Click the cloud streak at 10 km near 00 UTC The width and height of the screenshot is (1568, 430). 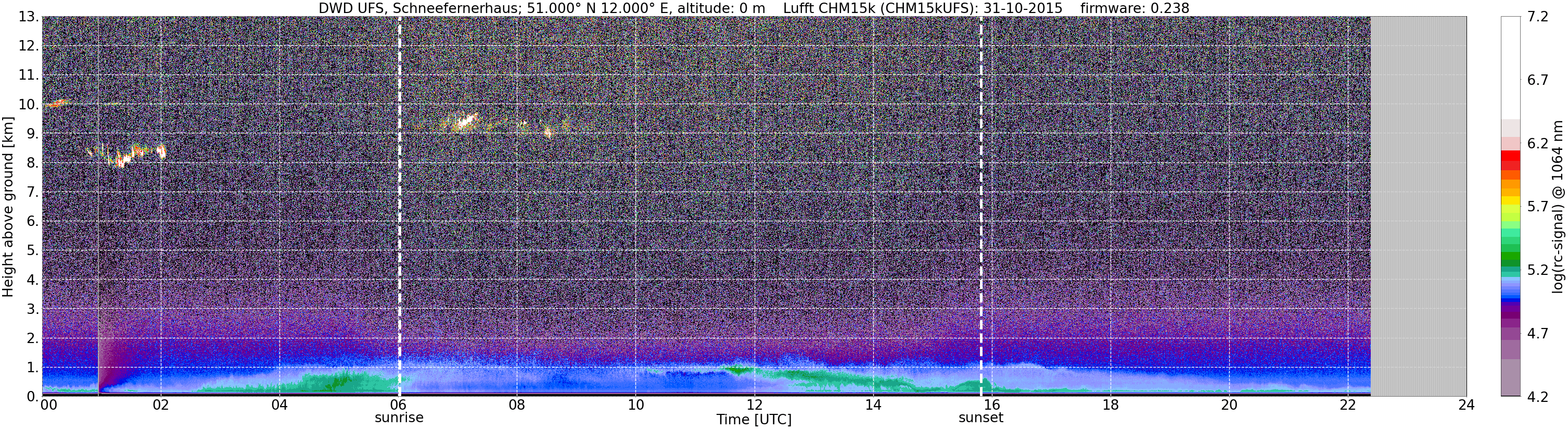pyautogui.click(x=58, y=104)
